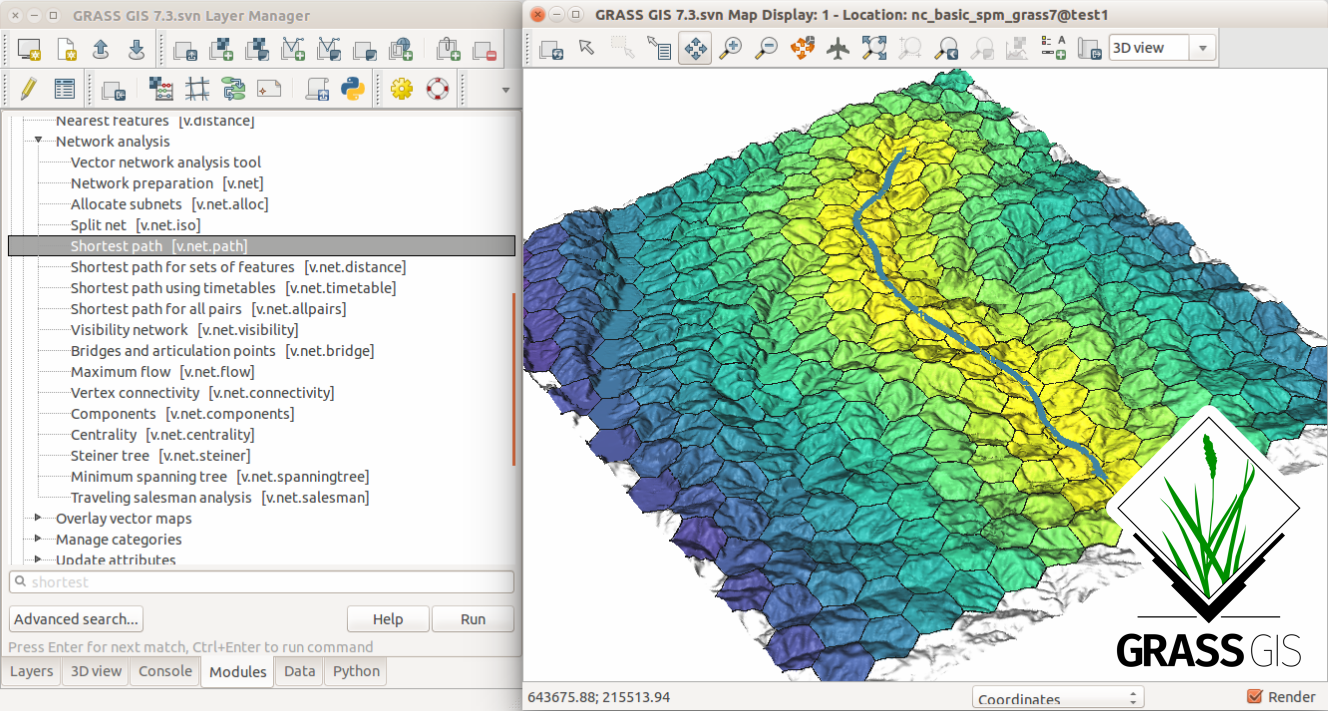Open existing workspace upload-arrow icon

point(100,50)
